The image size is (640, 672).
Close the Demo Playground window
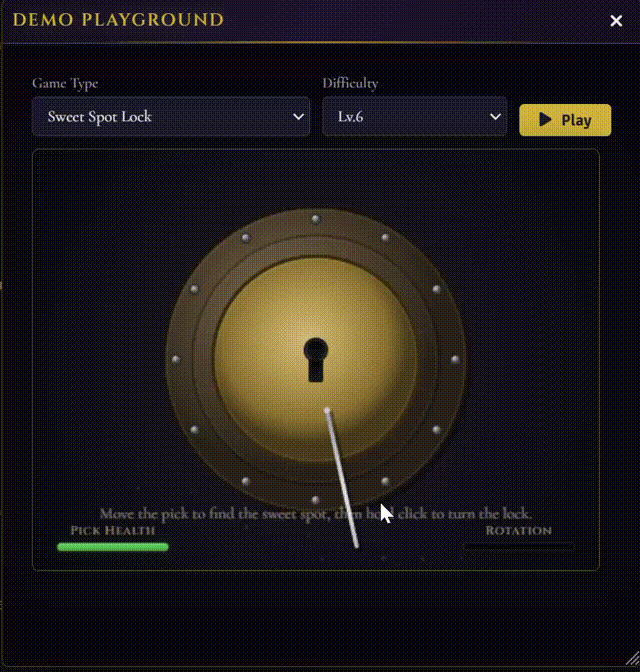(x=616, y=21)
